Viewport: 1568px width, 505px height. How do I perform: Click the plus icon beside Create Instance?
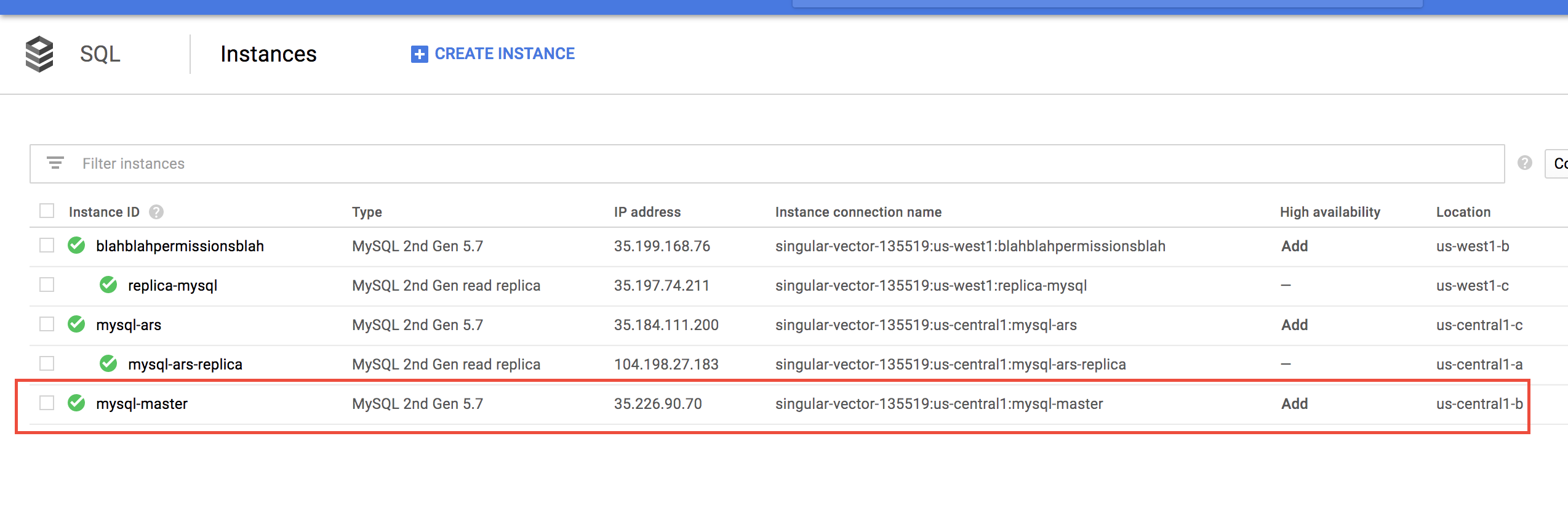419,54
